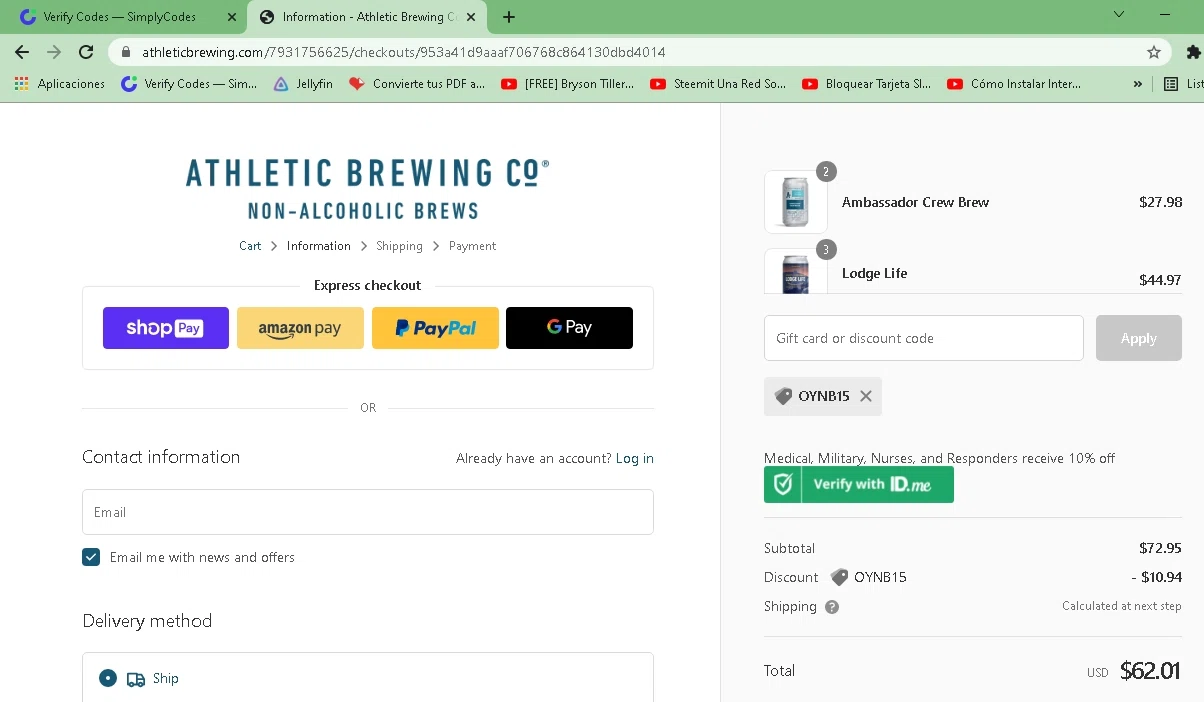This screenshot has height=702, width=1204.
Task: Open the extensions puzzle icon
Action: pos(1193,52)
